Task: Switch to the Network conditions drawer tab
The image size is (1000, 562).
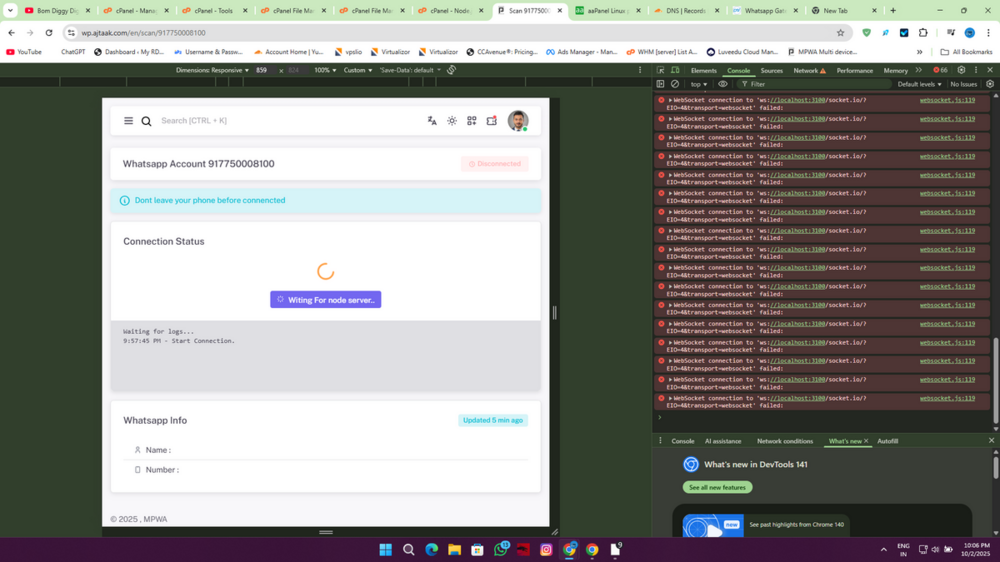Action: (784, 441)
